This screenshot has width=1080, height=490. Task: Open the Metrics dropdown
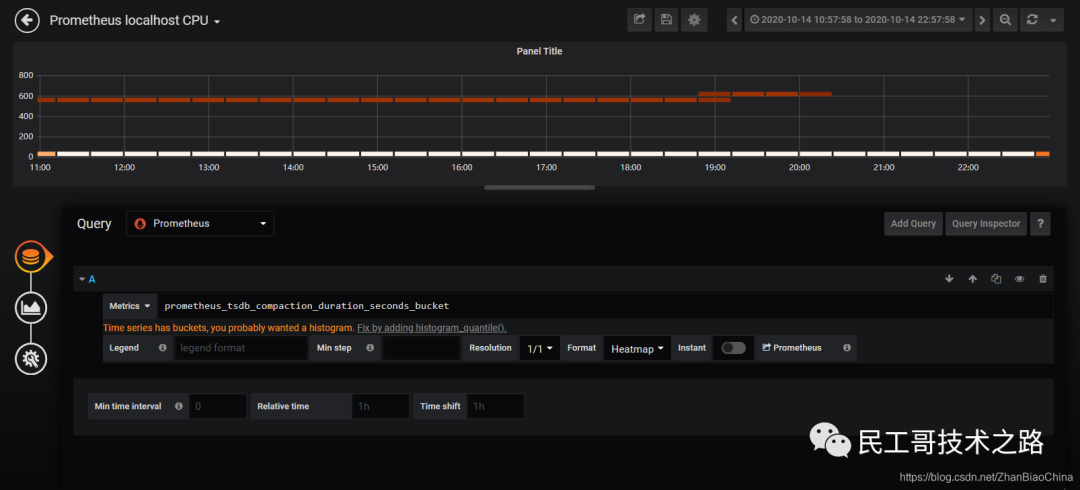tap(129, 305)
